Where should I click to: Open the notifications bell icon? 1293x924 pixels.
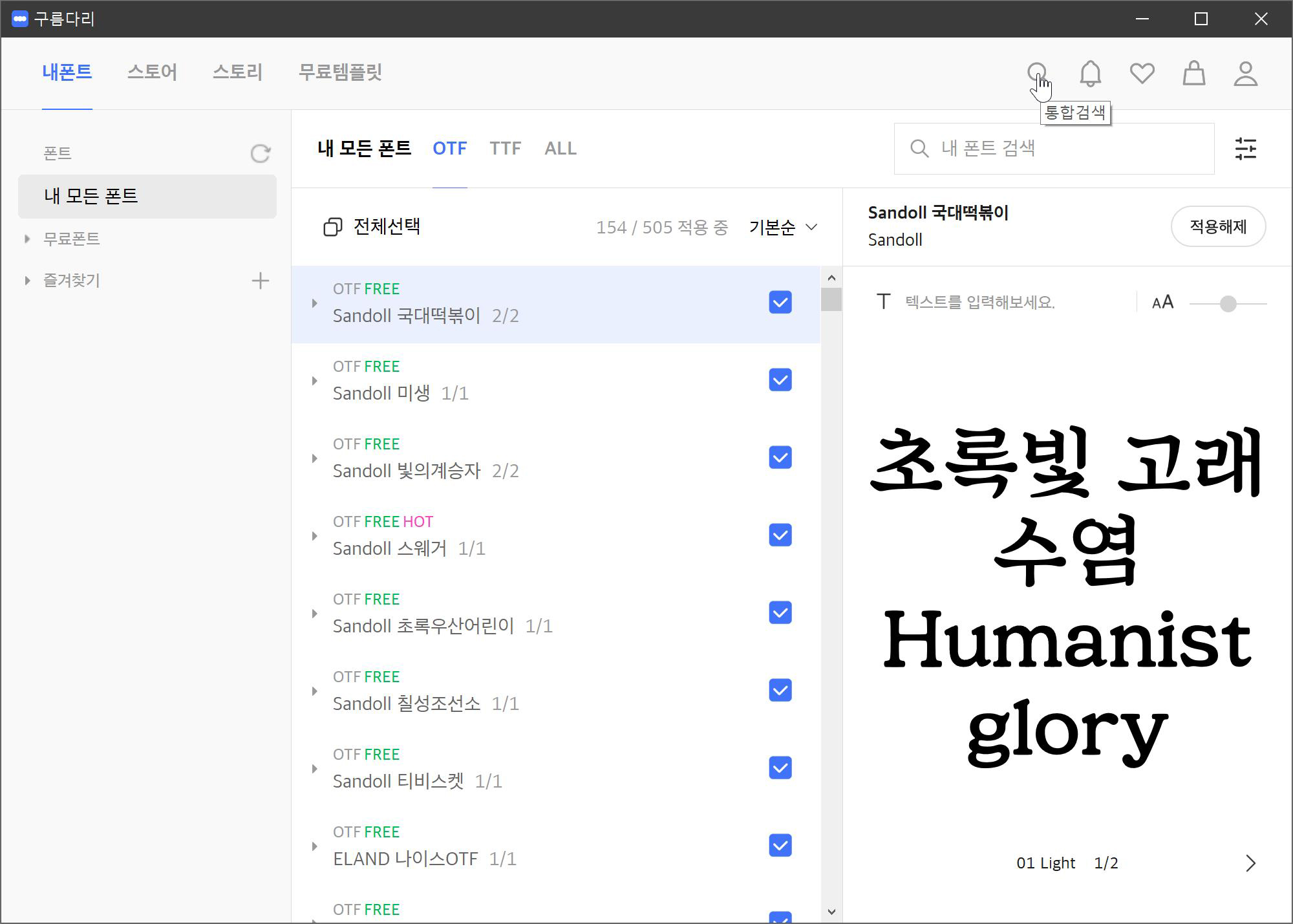click(1090, 74)
